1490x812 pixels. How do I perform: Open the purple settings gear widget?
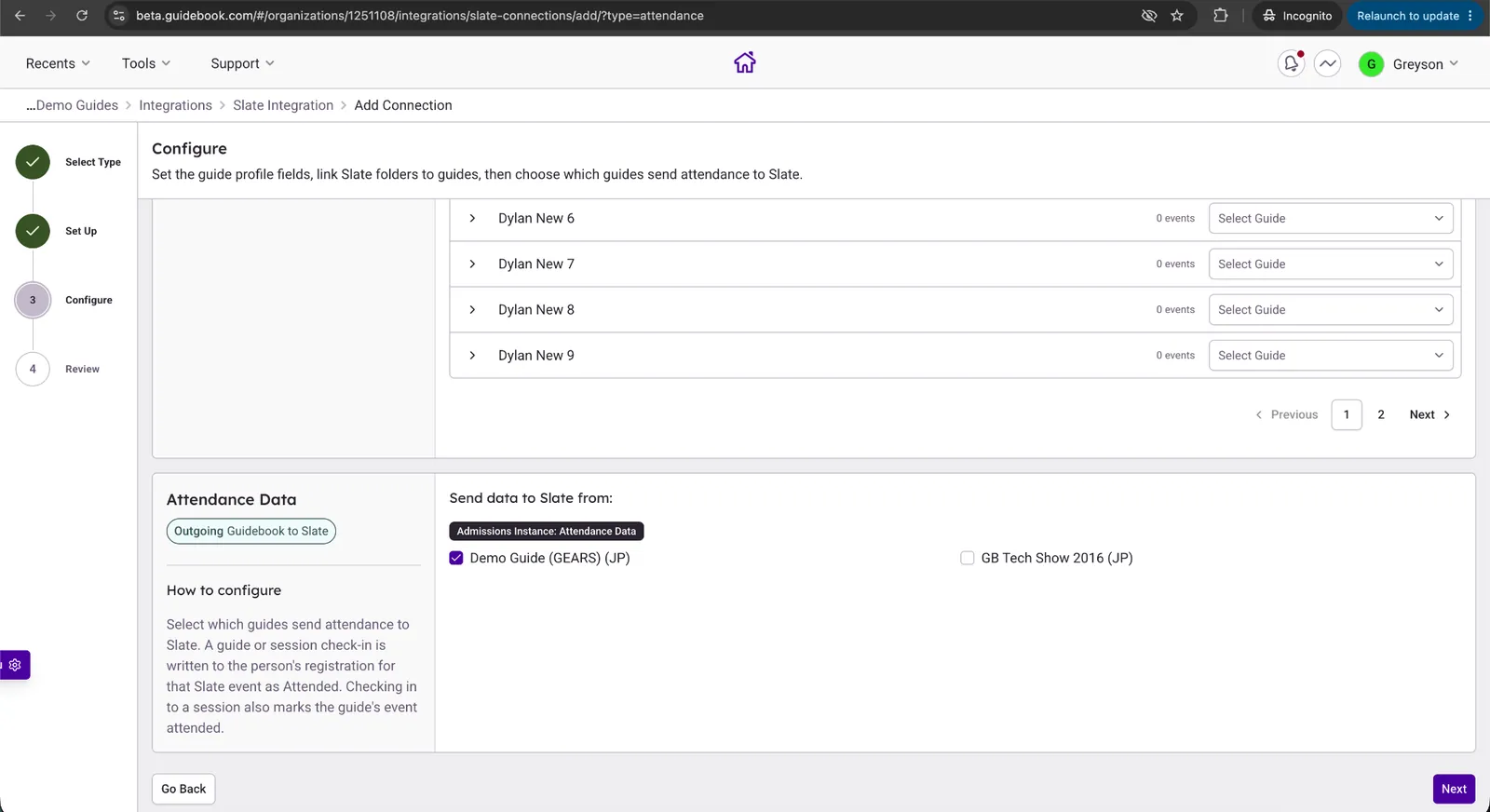coord(15,665)
